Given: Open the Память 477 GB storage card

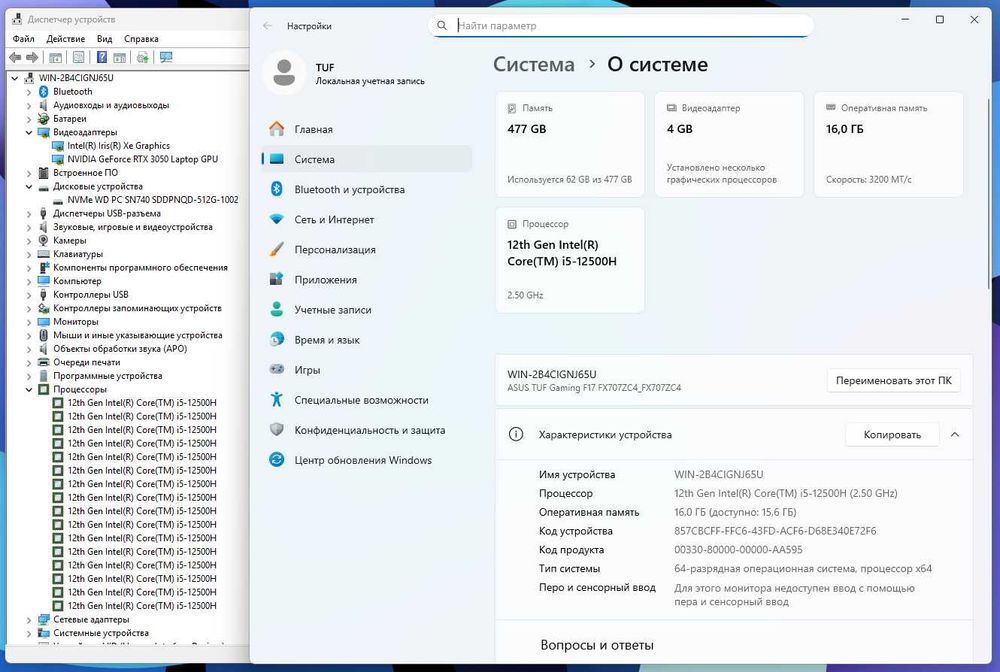Looking at the screenshot, I should 570,144.
